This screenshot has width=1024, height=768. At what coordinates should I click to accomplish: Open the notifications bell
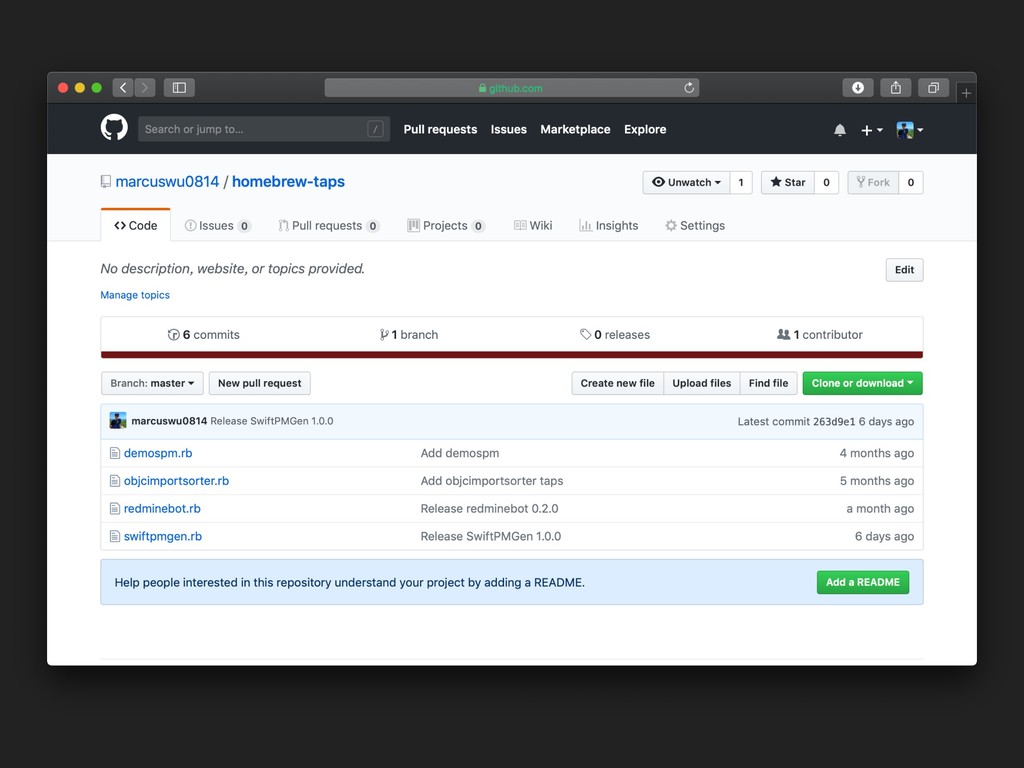coord(840,130)
